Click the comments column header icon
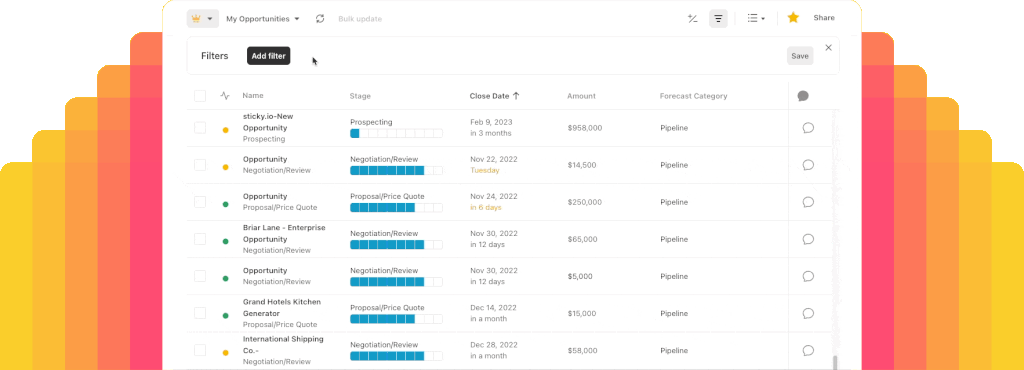 point(803,96)
